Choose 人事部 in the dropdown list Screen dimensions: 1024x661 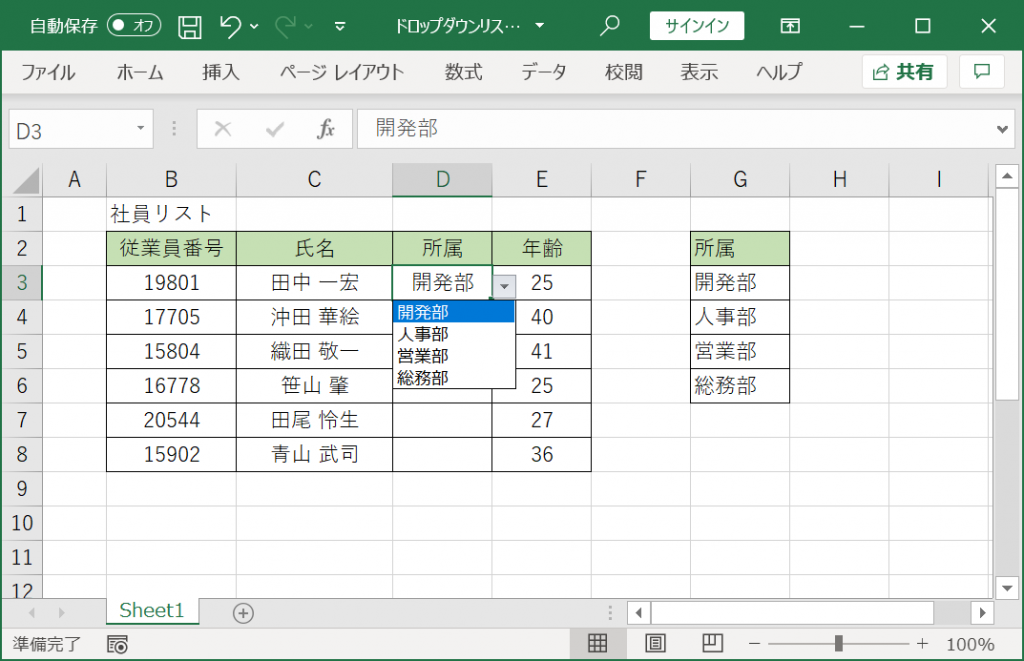(x=453, y=334)
